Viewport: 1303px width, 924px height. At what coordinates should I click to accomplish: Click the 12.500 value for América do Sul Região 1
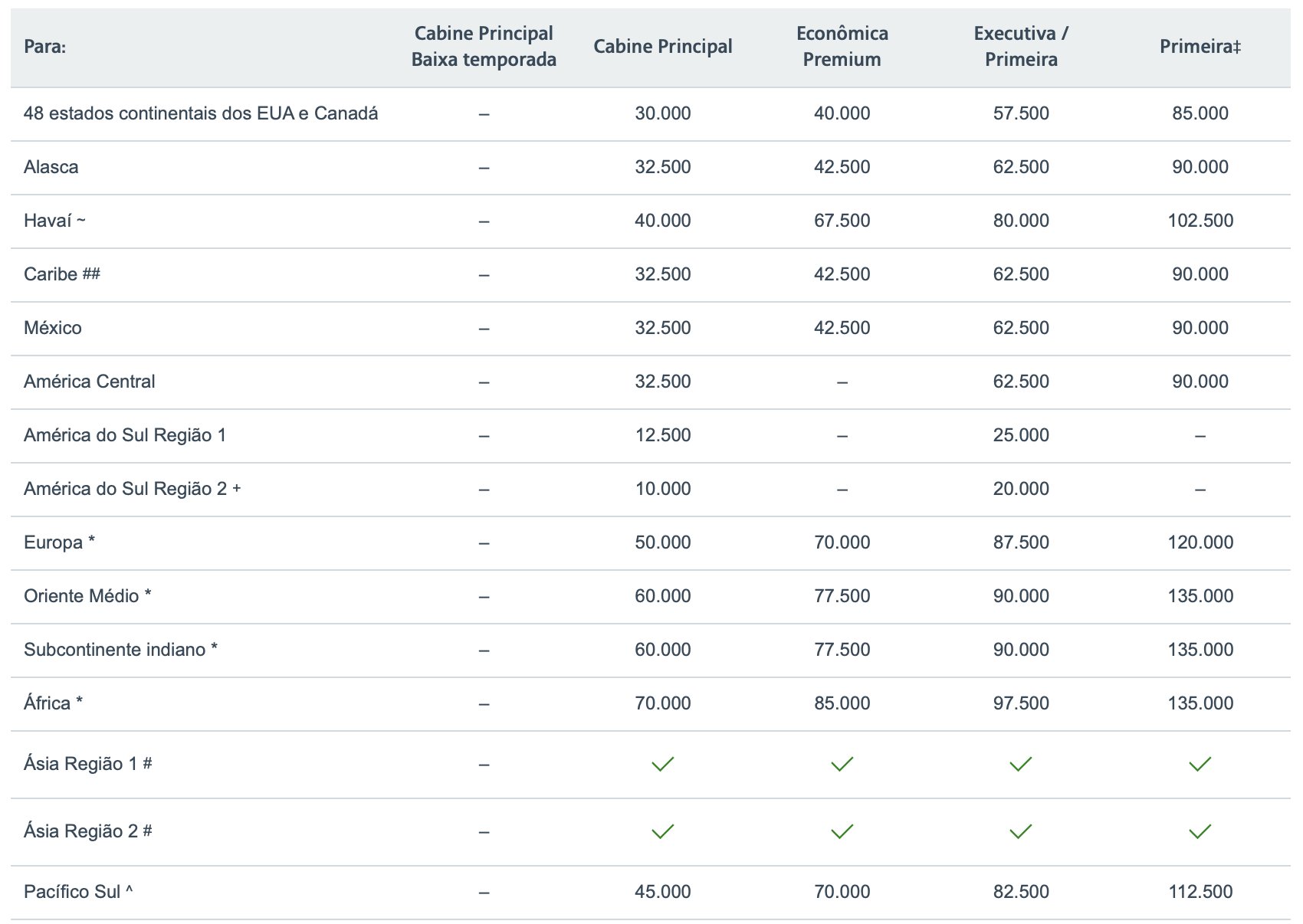pyautogui.click(x=662, y=435)
